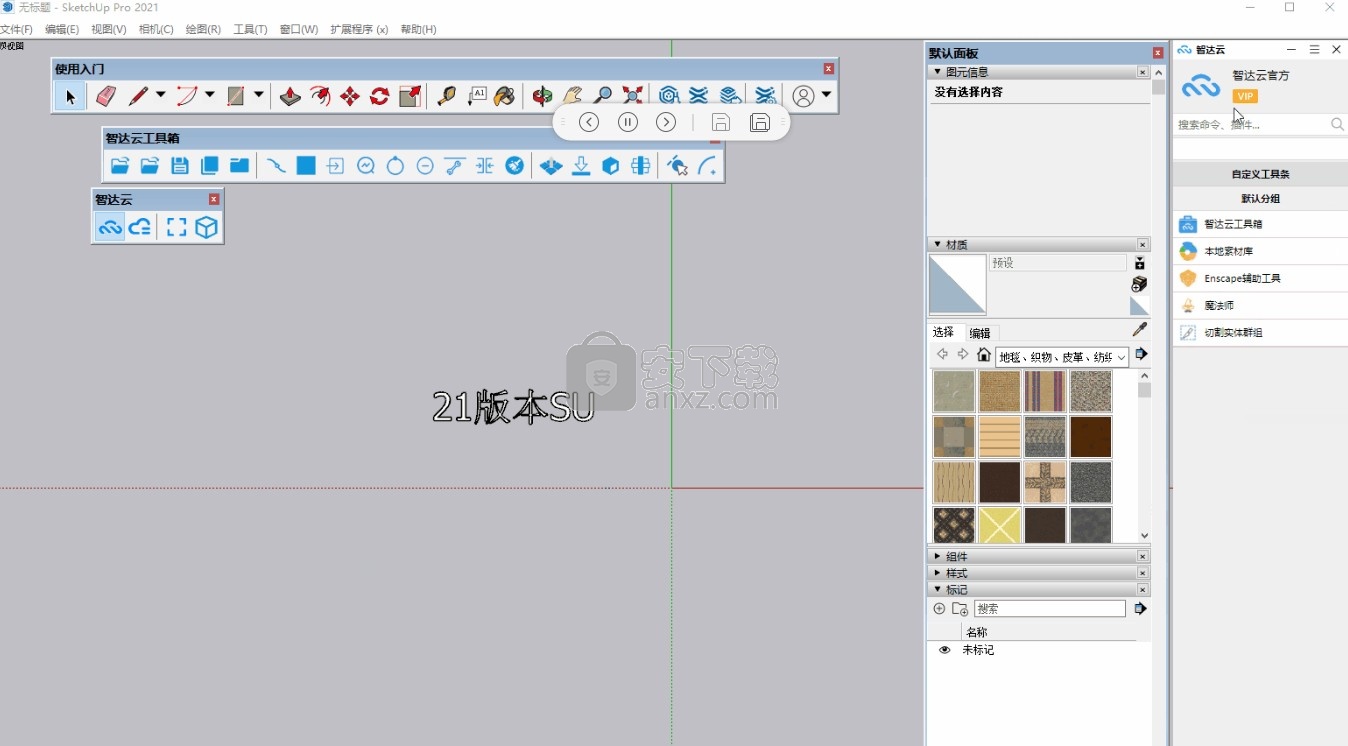
Task: Go to previous with floating back arrow
Action: tap(589, 122)
